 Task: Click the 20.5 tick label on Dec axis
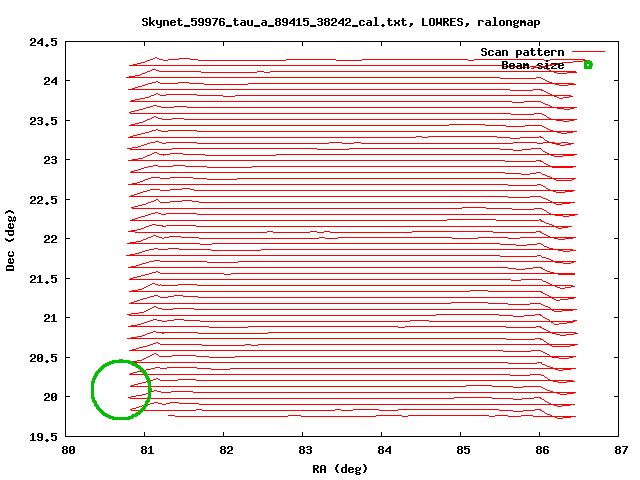click(43, 358)
